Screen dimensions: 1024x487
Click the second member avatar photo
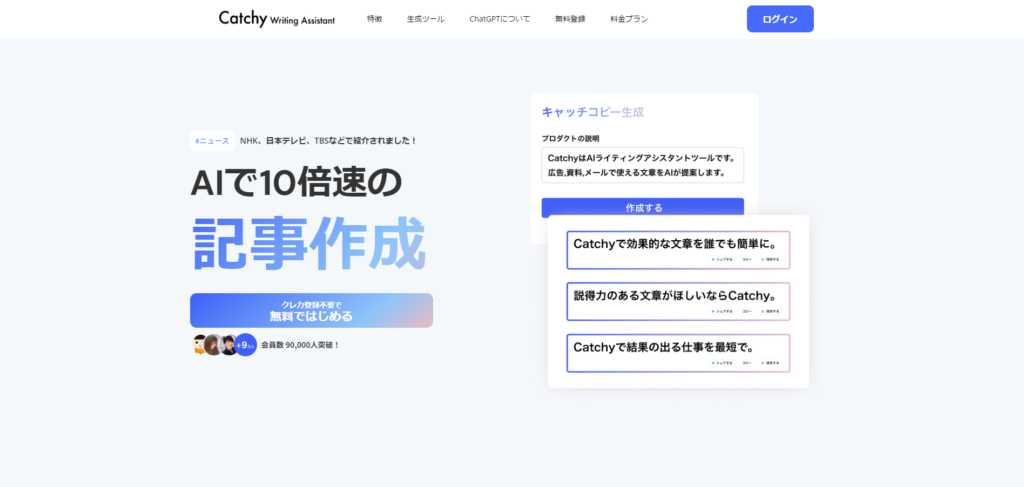coord(214,345)
